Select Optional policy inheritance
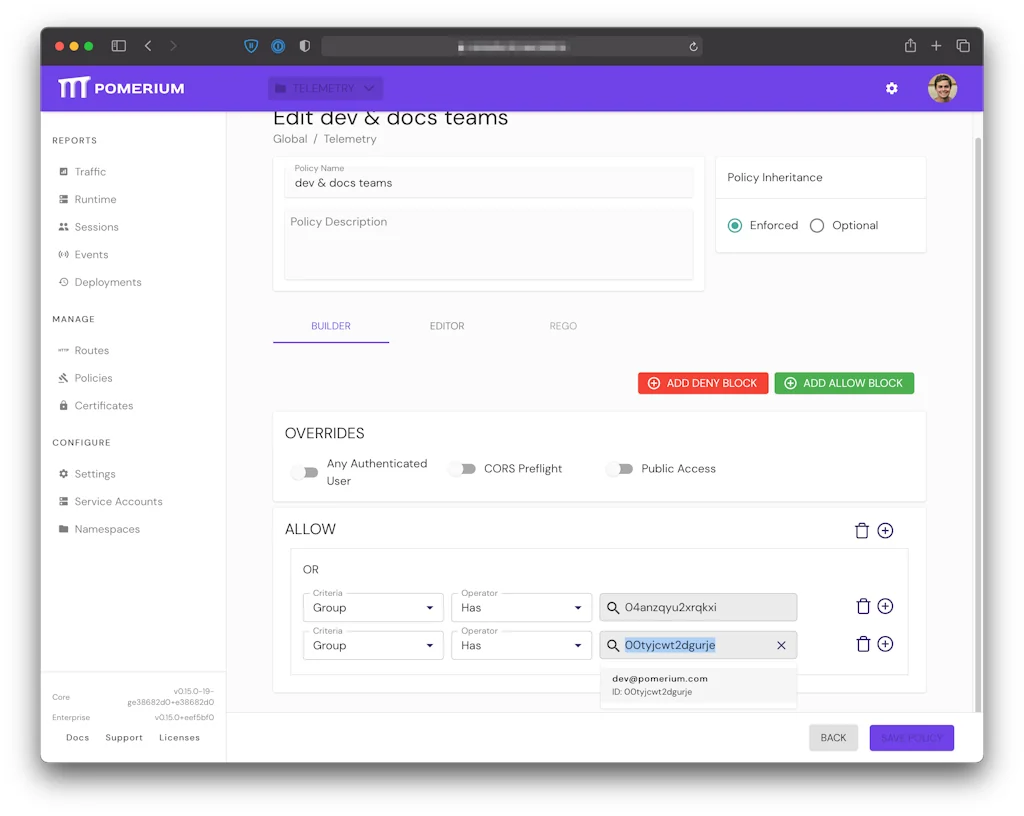The width and height of the screenshot is (1024, 816). click(817, 226)
